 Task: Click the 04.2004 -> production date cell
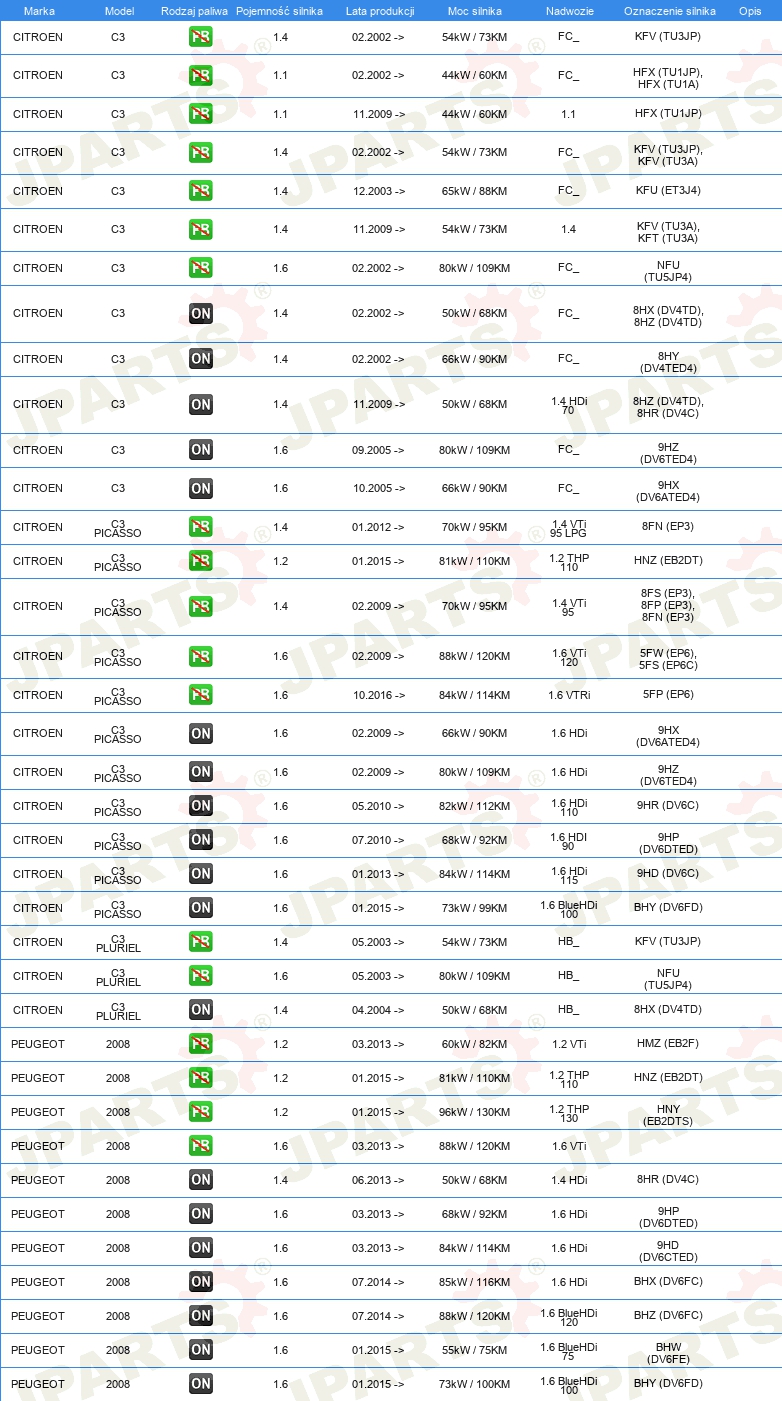click(x=379, y=1010)
